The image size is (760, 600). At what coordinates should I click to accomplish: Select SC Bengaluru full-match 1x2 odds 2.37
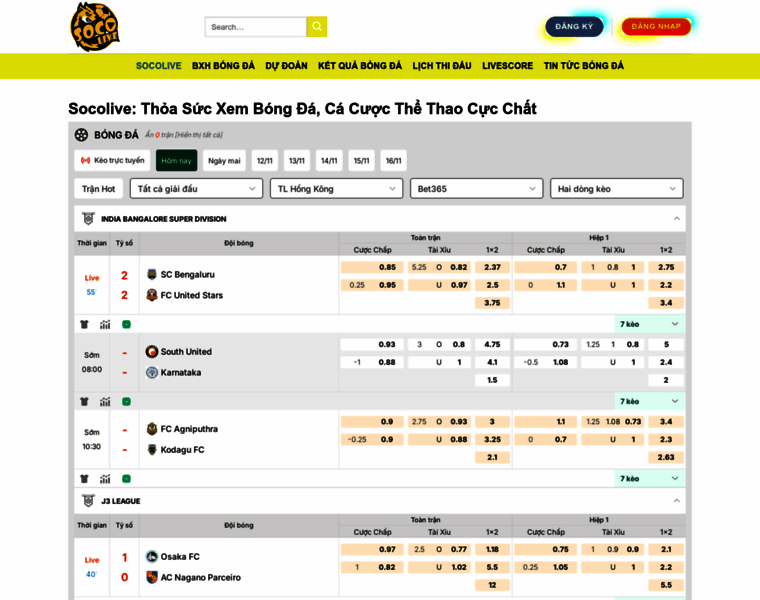pyautogui.click(x=492, y=267)
